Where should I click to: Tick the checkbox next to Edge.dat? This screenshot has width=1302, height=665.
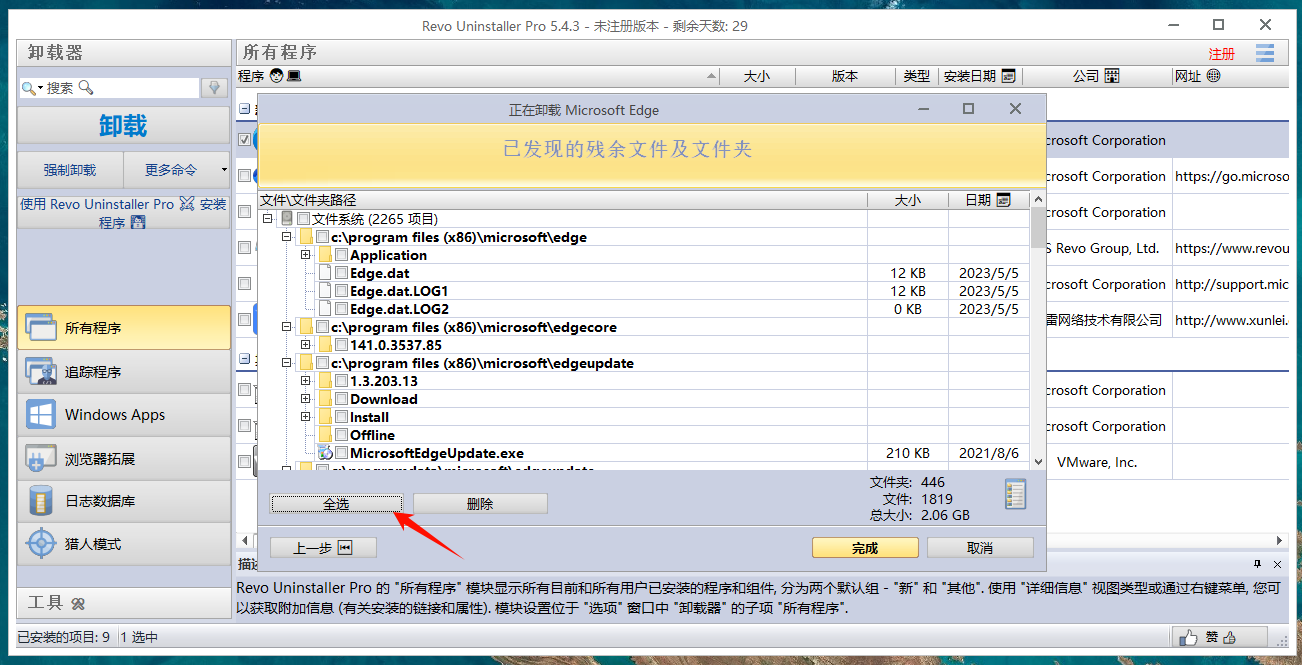(x=341, y=273)
